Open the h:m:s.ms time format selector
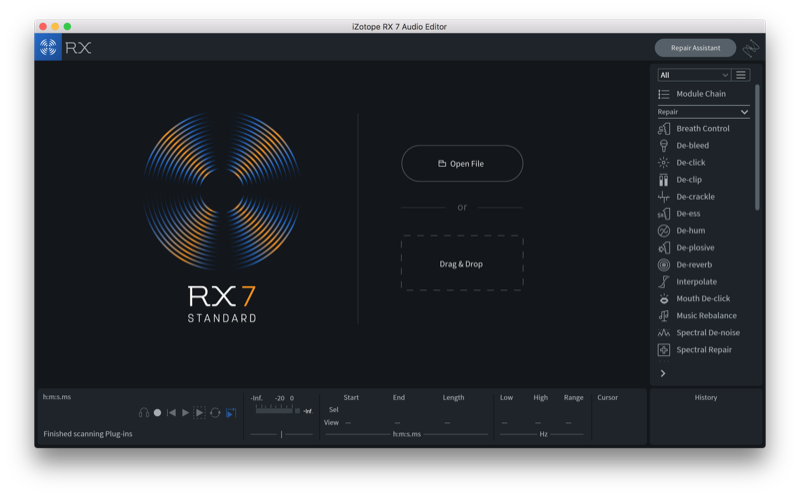Viewport: 800px width, 497px height. pos(407,434)
